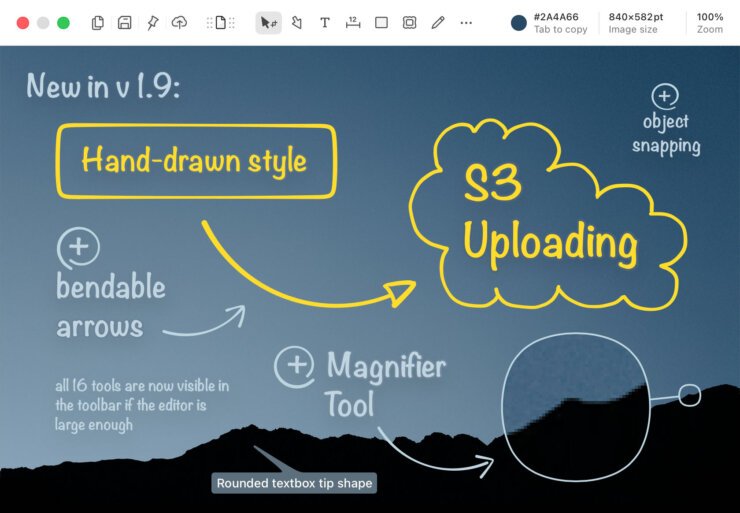Screen dimensions: 740x513
Task: Select the arrow selection tool
Action: [x=268, y=23]
